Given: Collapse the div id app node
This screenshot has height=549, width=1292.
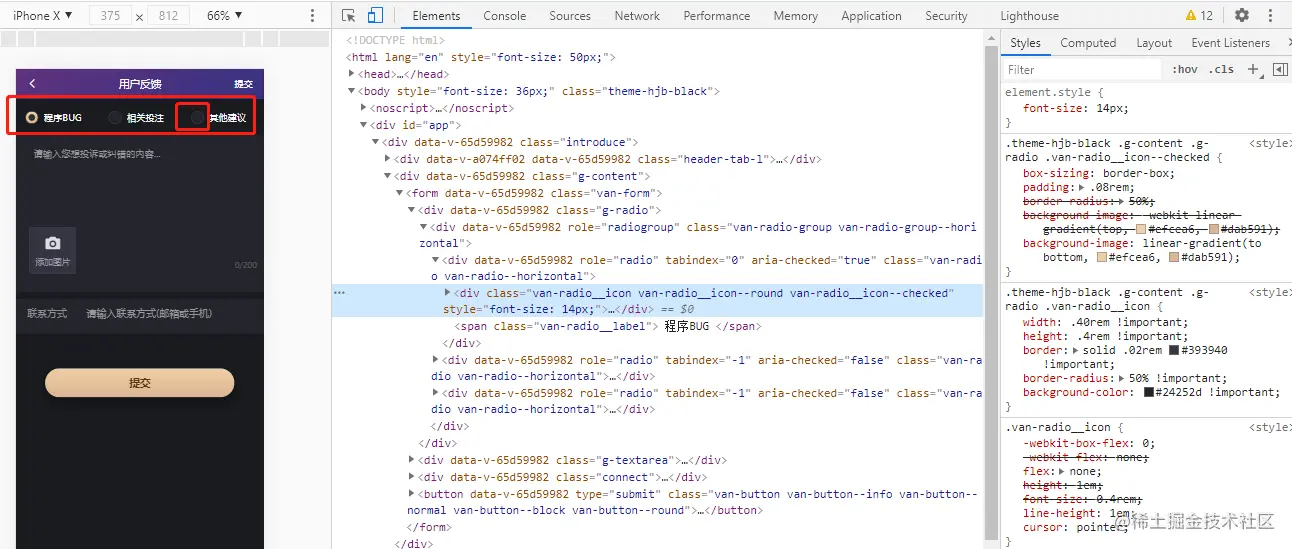Looking at the screenshot, I should 364,125.
